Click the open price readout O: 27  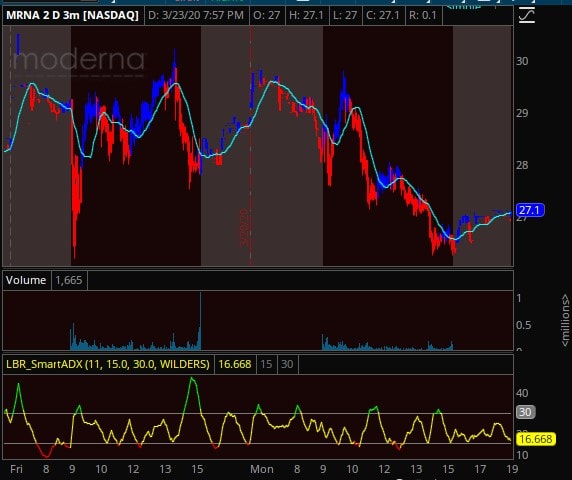[267, 15]
